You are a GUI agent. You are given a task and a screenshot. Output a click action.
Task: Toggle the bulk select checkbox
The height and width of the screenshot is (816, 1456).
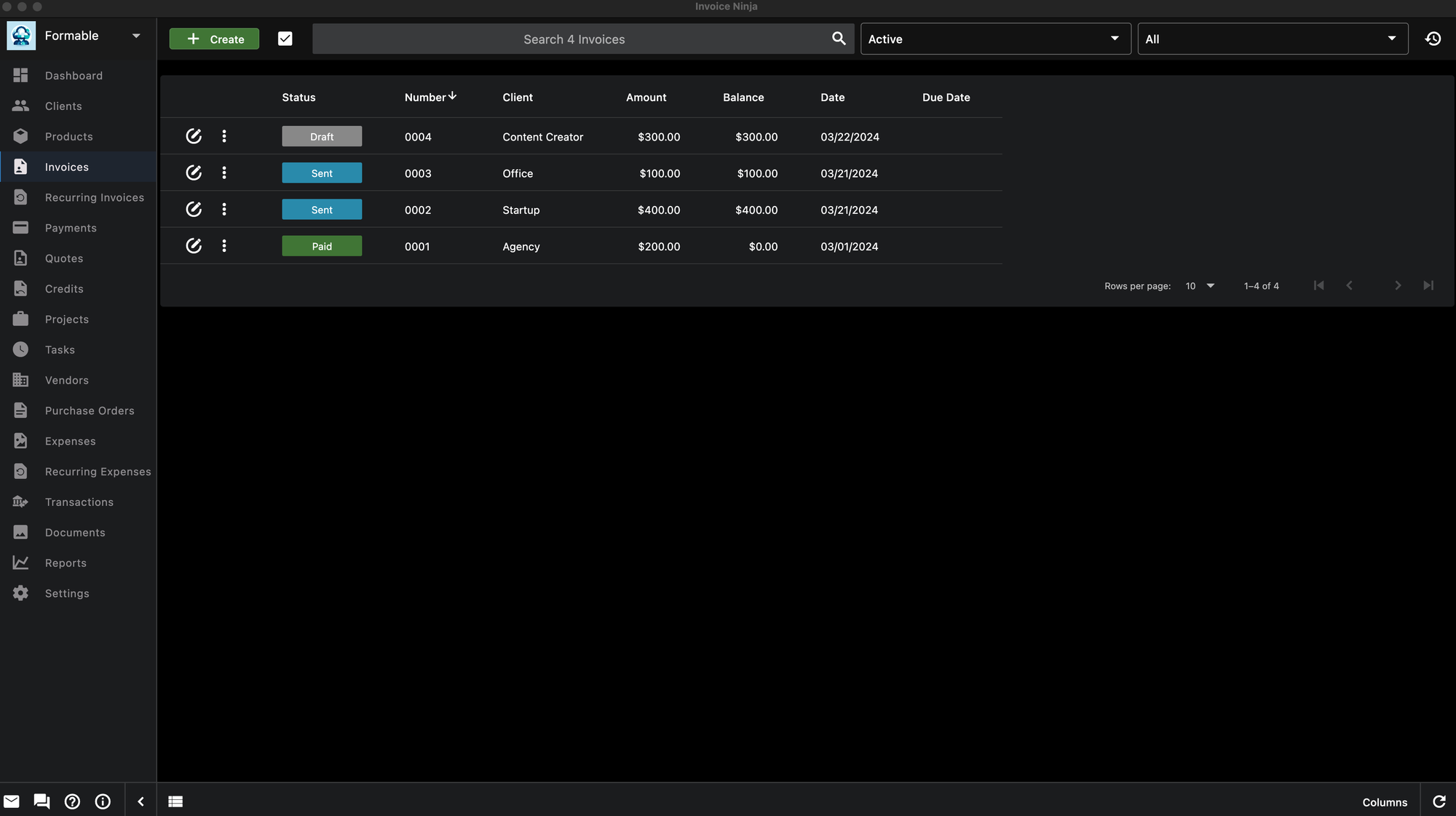tap(285, 38)
